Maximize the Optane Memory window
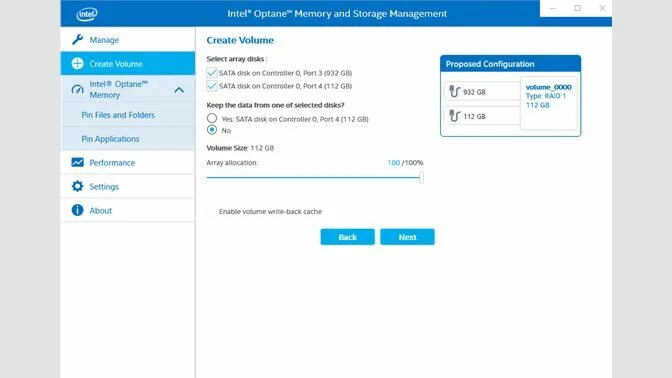Image resolution: width=672 pixels, height=378 pixels. click(x=577, y=8)
